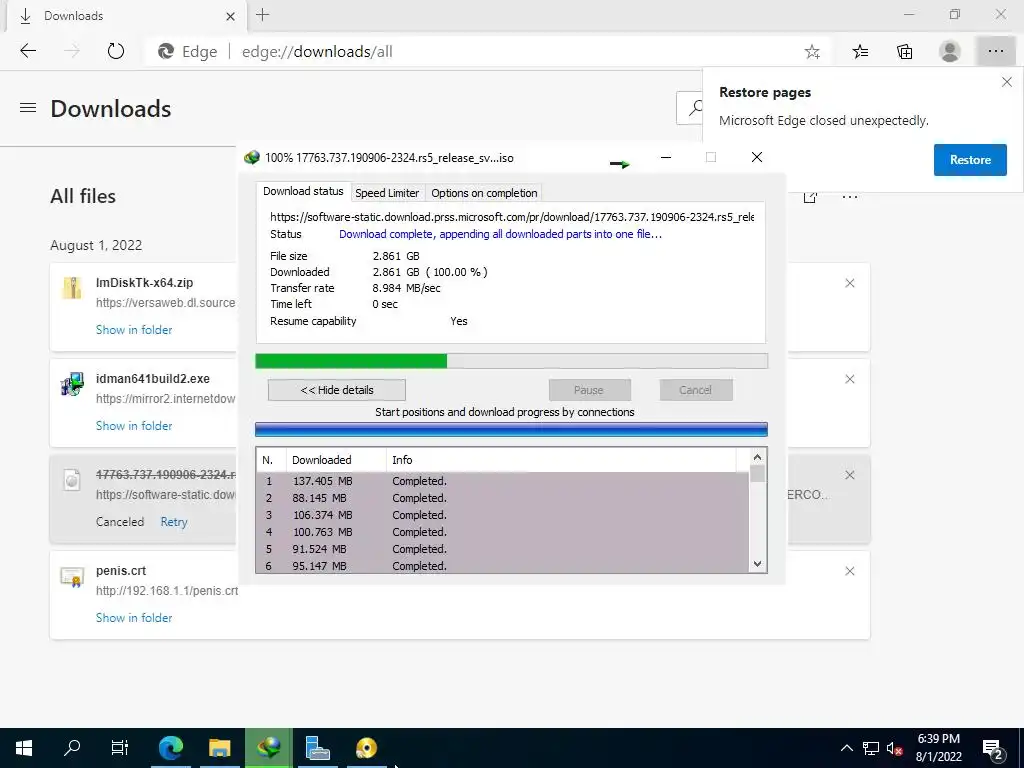Add this page to favorites star
Viewport: 1024px width, 768px height.
[x=812, y=52]
